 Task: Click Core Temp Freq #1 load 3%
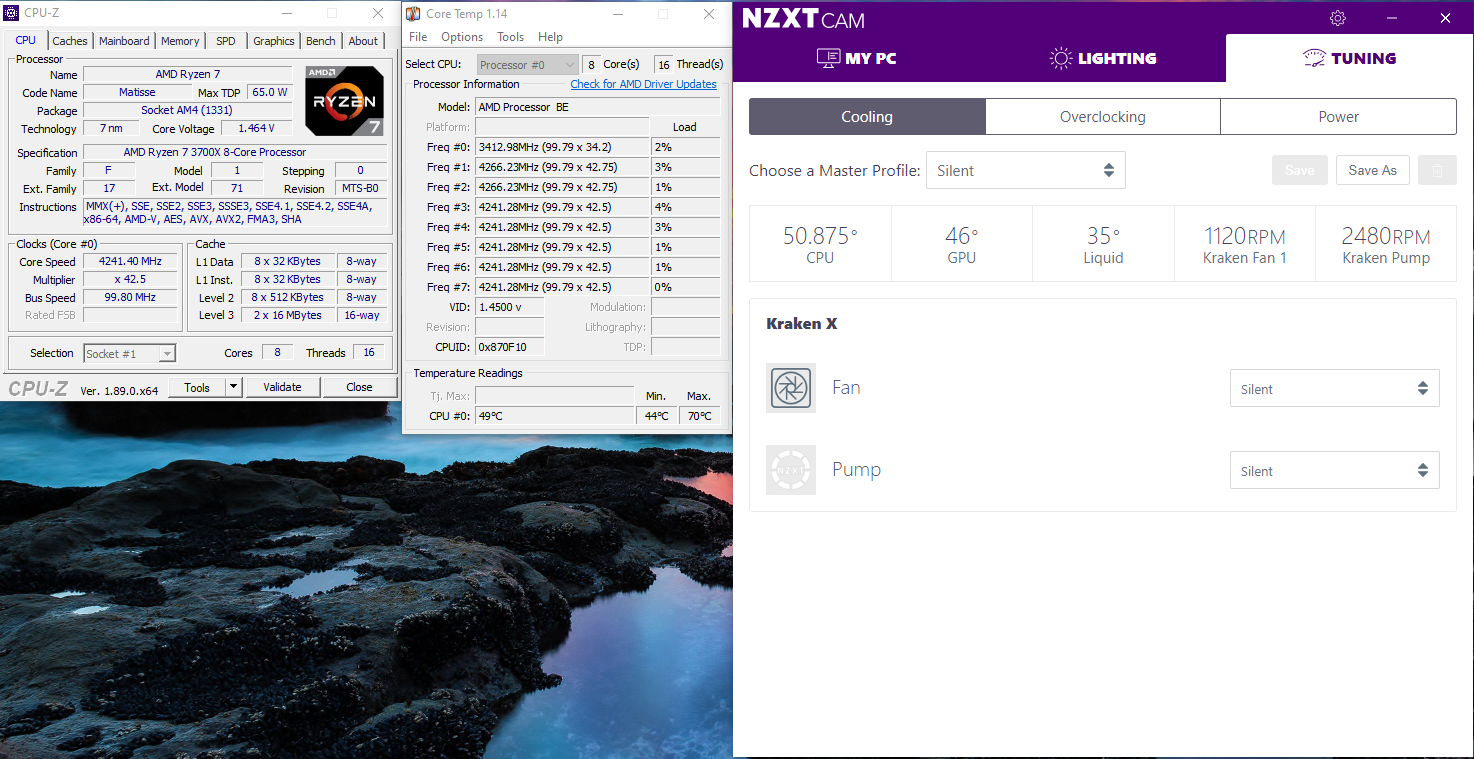click(685, 167)
